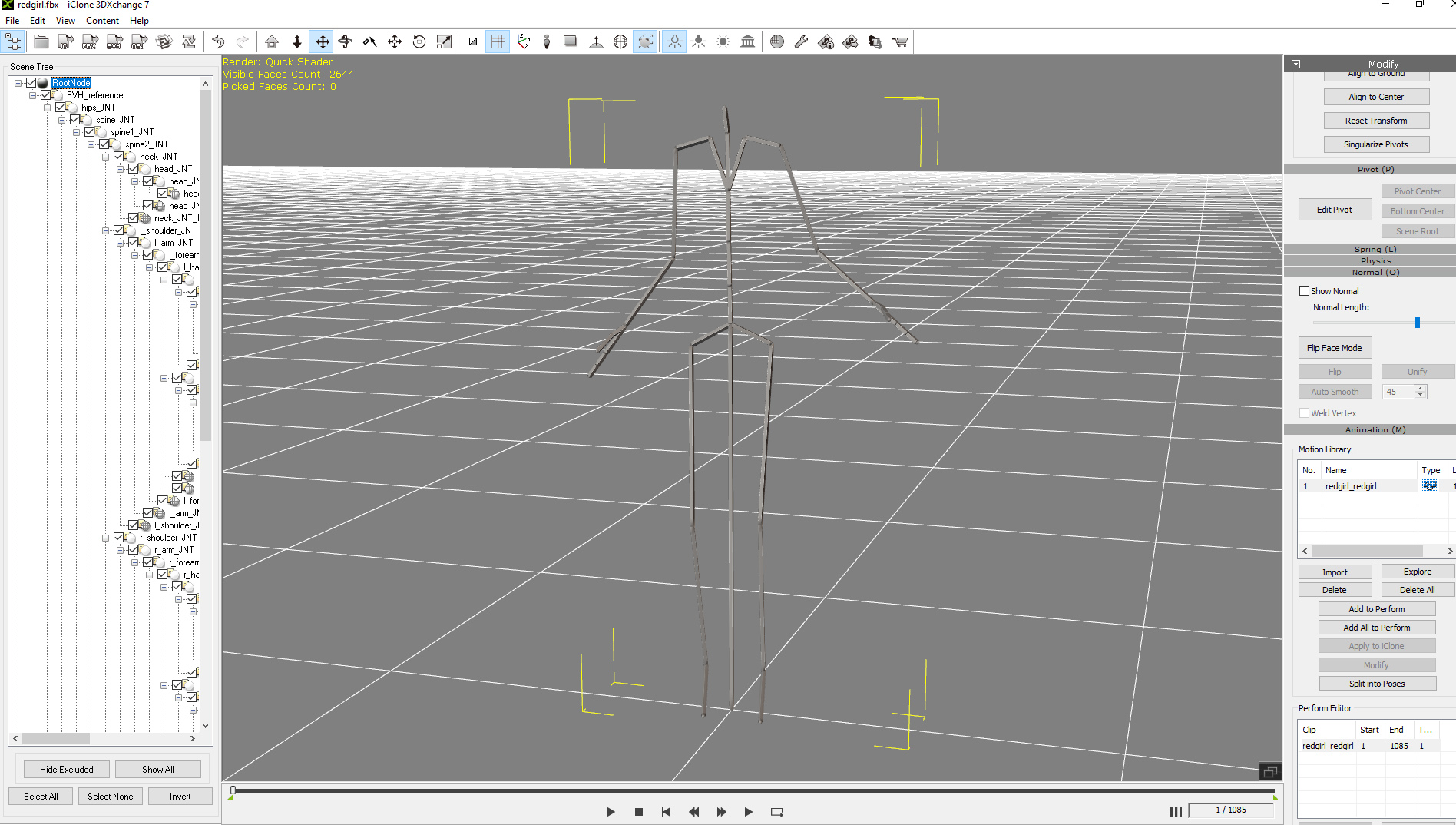Click the viewport layout icon bottom-right
Viewport: 1456px width, 825px height.
tap(1270, 771)
